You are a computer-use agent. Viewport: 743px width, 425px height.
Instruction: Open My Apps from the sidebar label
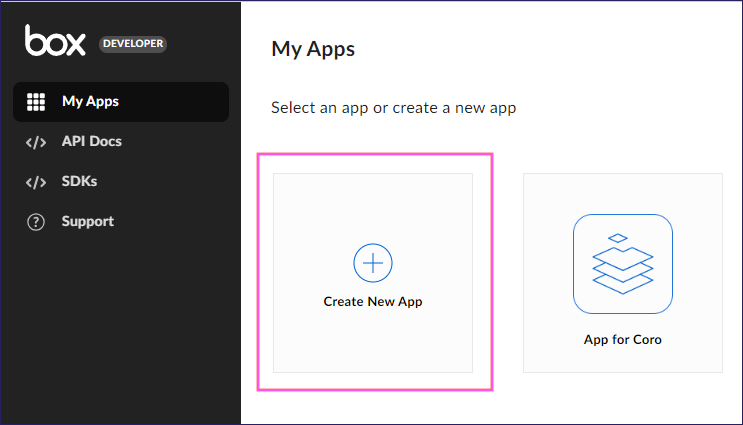(90, 102)
